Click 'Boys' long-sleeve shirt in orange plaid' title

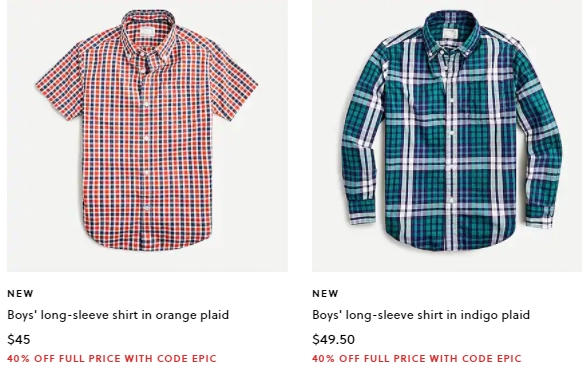tap(118, 315)
